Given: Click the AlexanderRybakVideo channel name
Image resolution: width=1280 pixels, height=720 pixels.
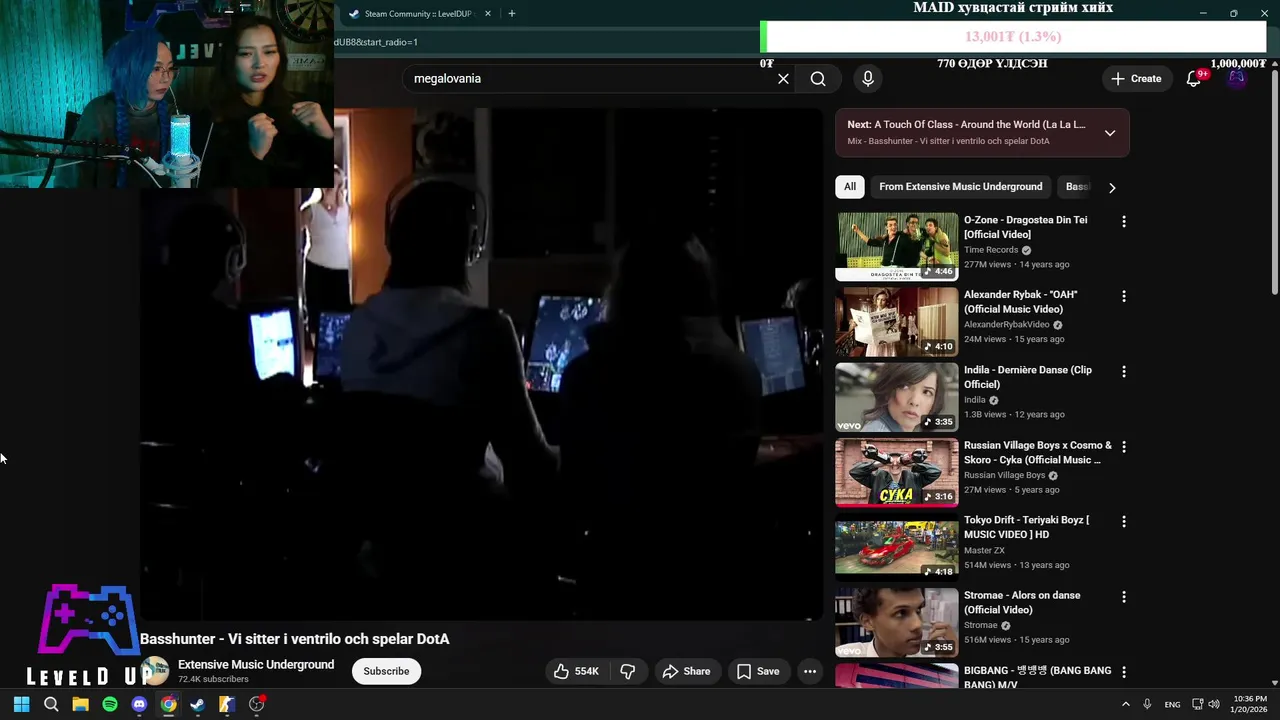Looking at the screenshot, I should 1007,325.
